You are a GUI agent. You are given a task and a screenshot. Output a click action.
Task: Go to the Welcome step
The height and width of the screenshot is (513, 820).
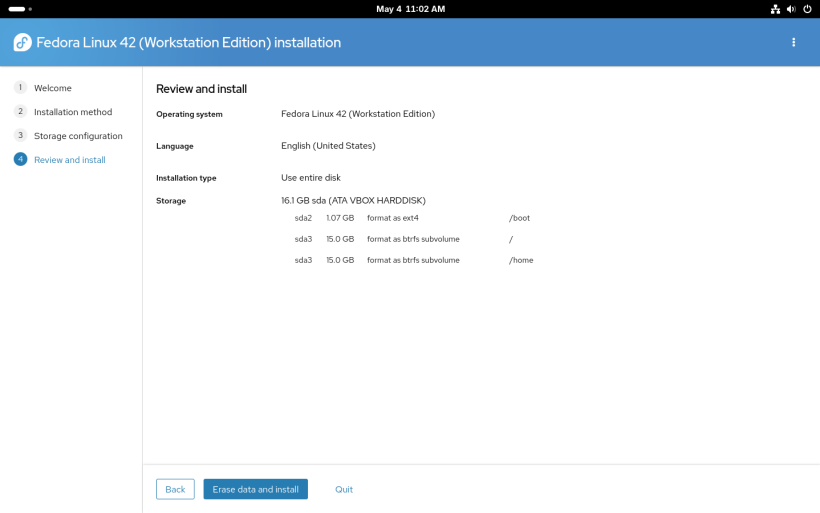53,88
